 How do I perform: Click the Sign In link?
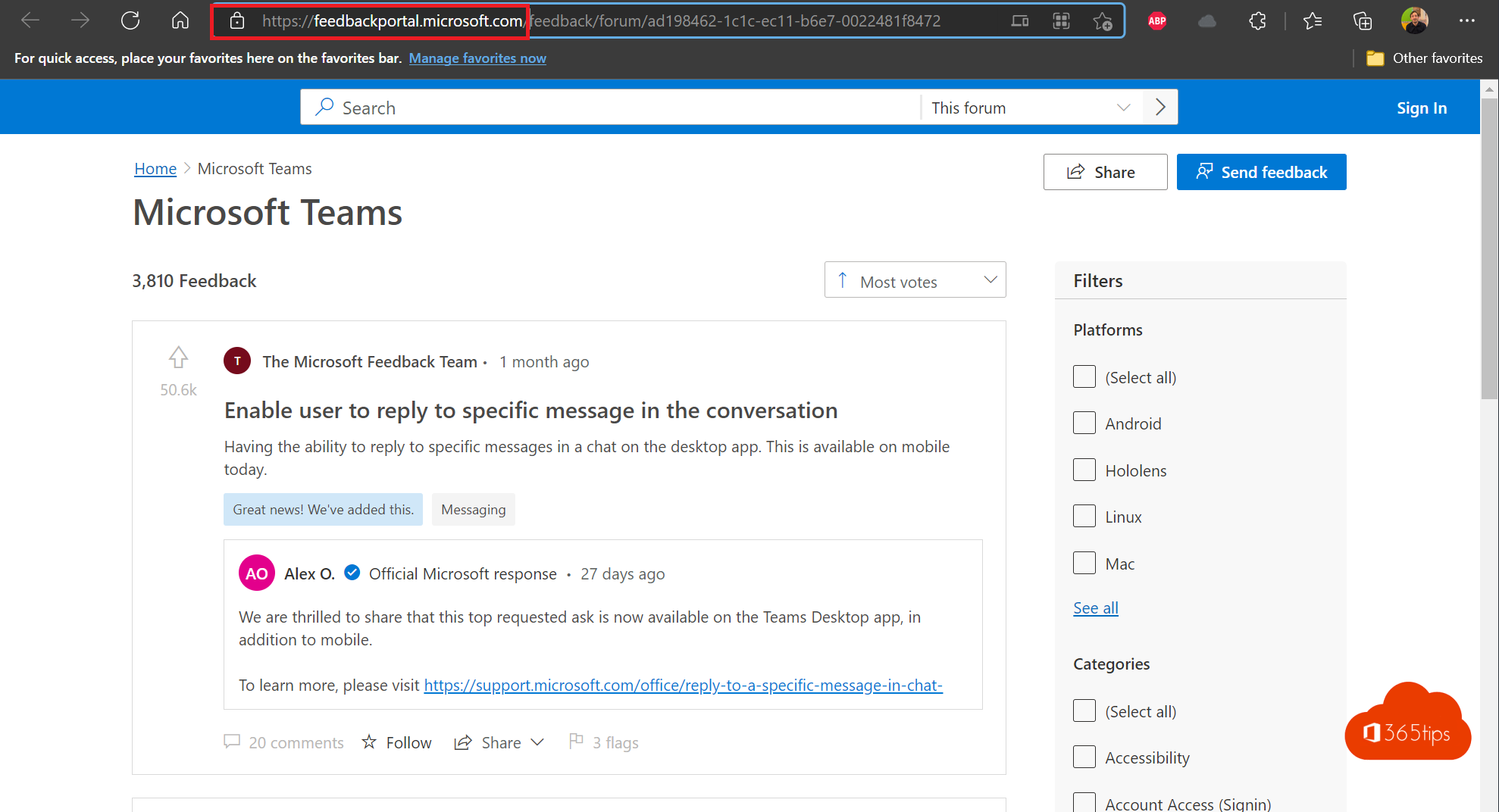click(x=1422, y=108)
